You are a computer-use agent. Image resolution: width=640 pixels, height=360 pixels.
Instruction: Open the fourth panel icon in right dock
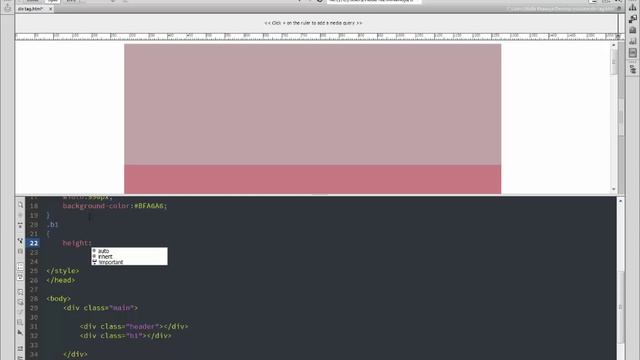[x=633, y=41]
